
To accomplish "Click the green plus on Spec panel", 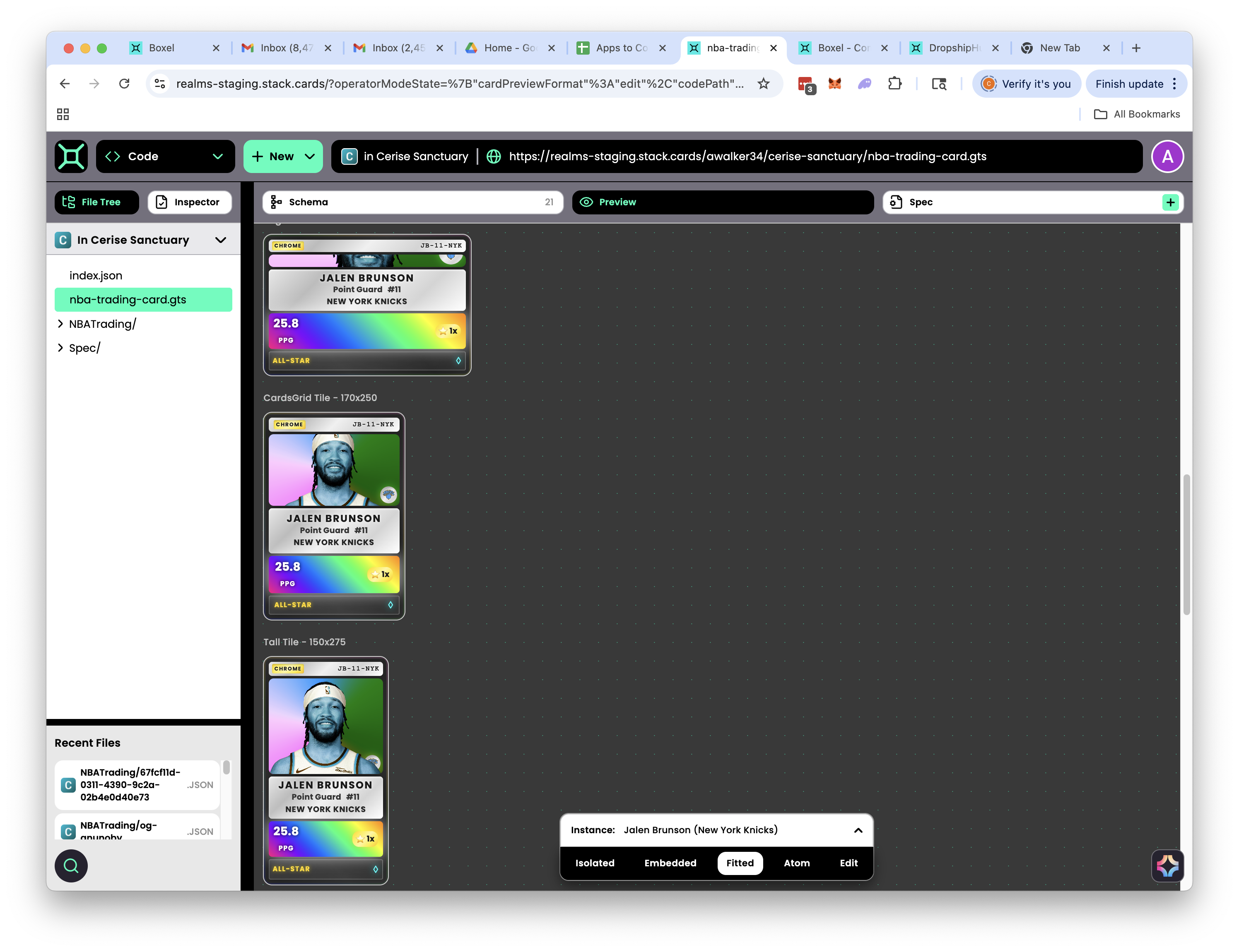I will click(1170, 202).
